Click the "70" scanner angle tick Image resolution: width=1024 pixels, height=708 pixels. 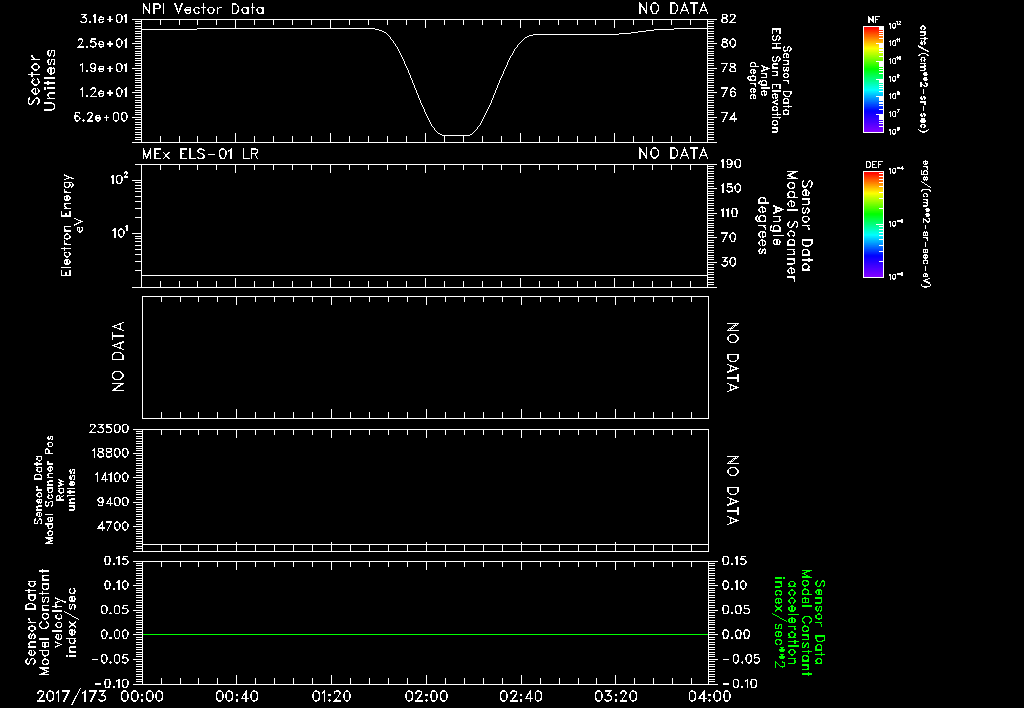(729, 238)
